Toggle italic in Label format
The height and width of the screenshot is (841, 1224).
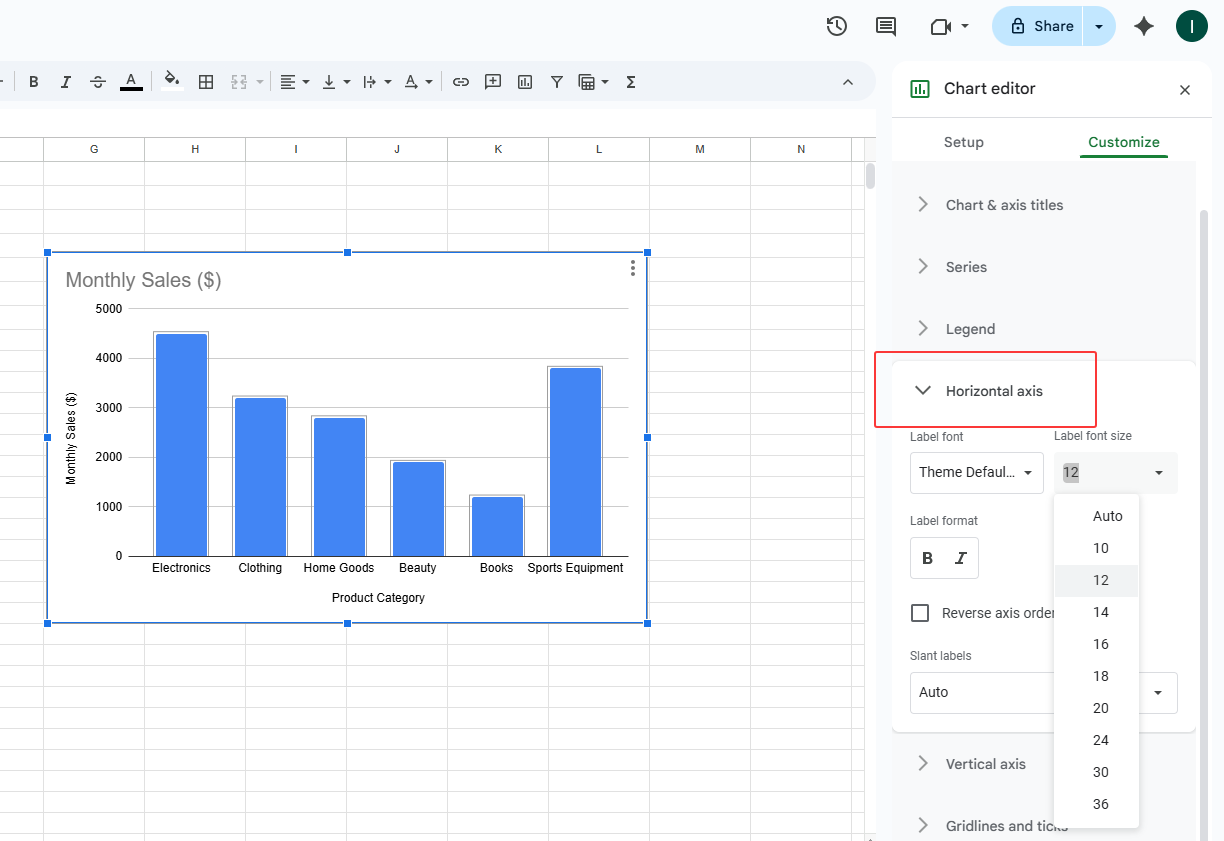pyautogui.click(x=961, y=558)
